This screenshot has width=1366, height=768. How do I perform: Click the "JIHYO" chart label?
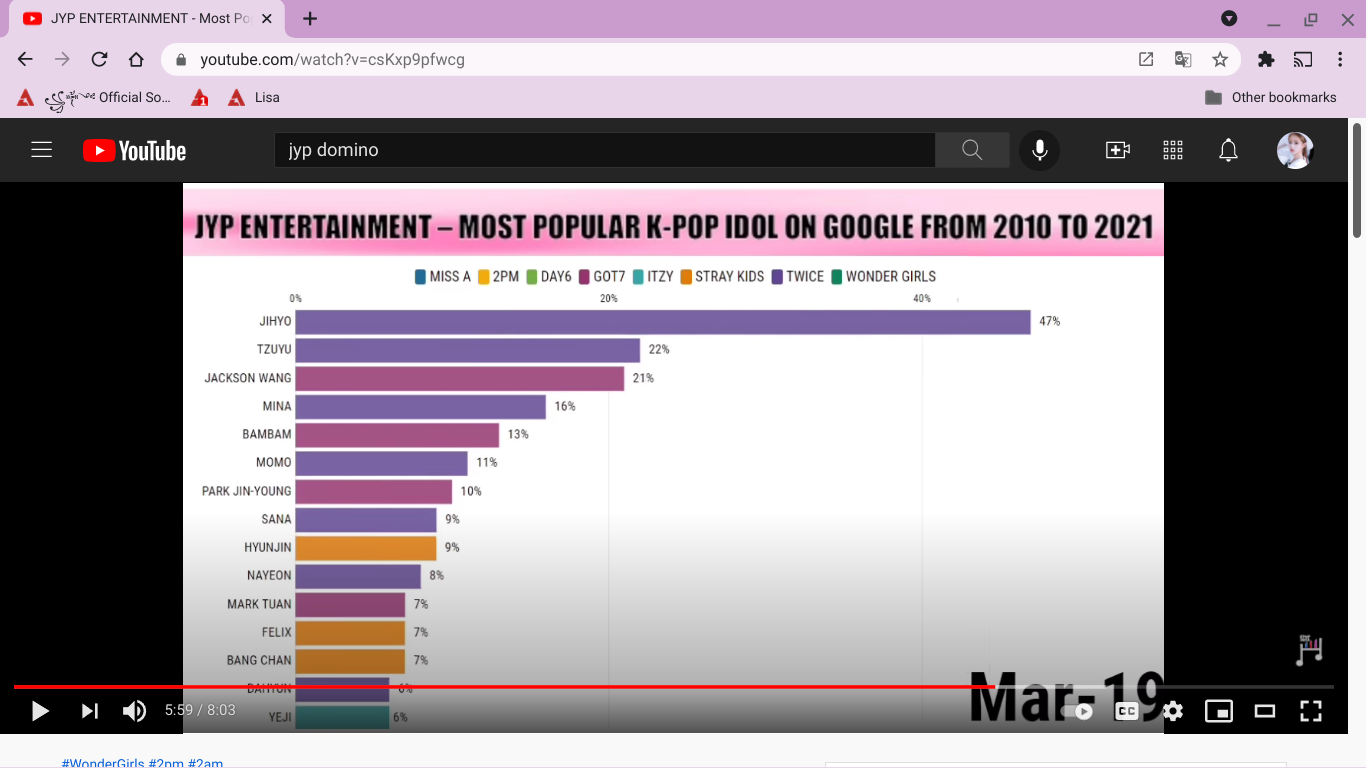point(275,322)
